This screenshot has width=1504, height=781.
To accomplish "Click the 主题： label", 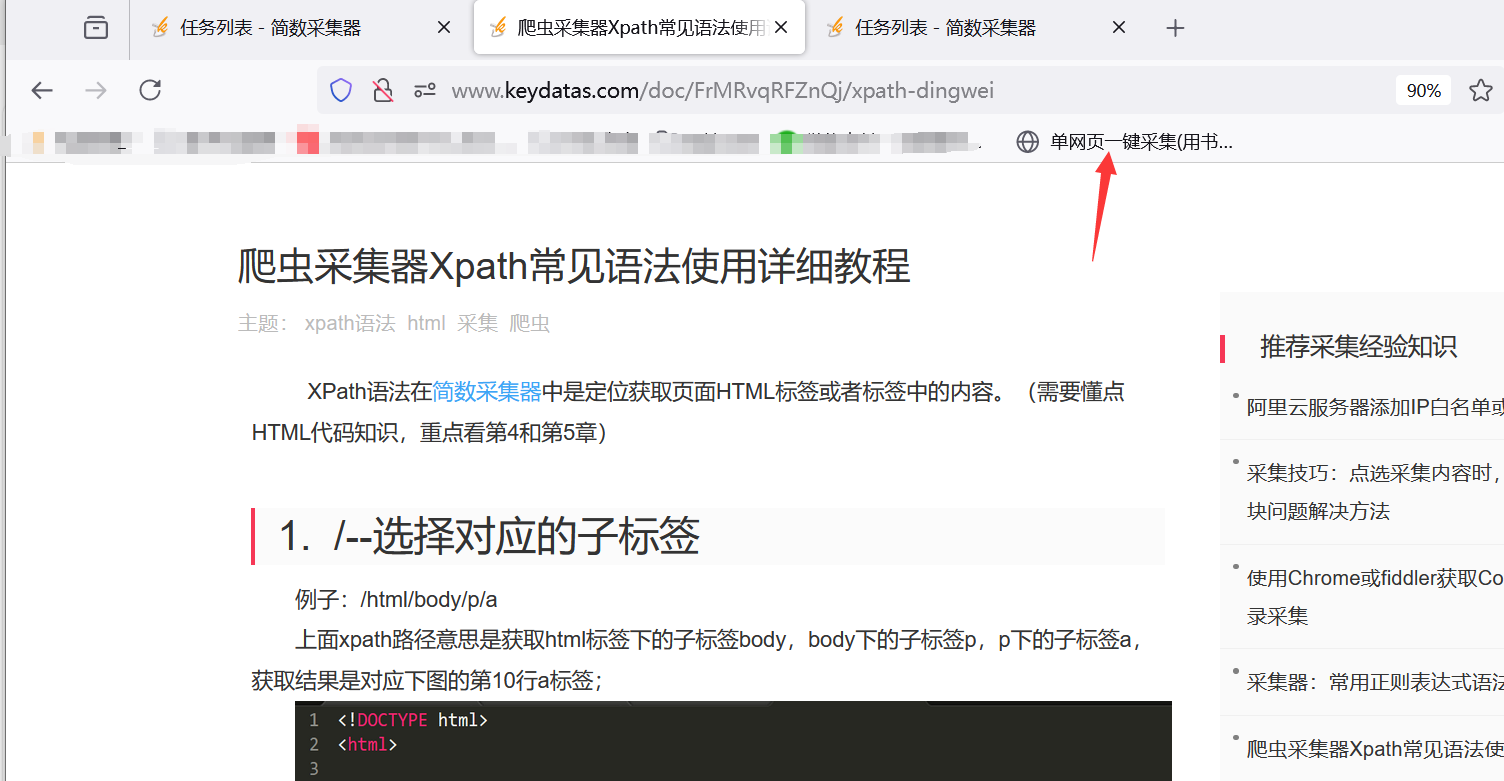I will pyautogui.click(x=264, y=323).
